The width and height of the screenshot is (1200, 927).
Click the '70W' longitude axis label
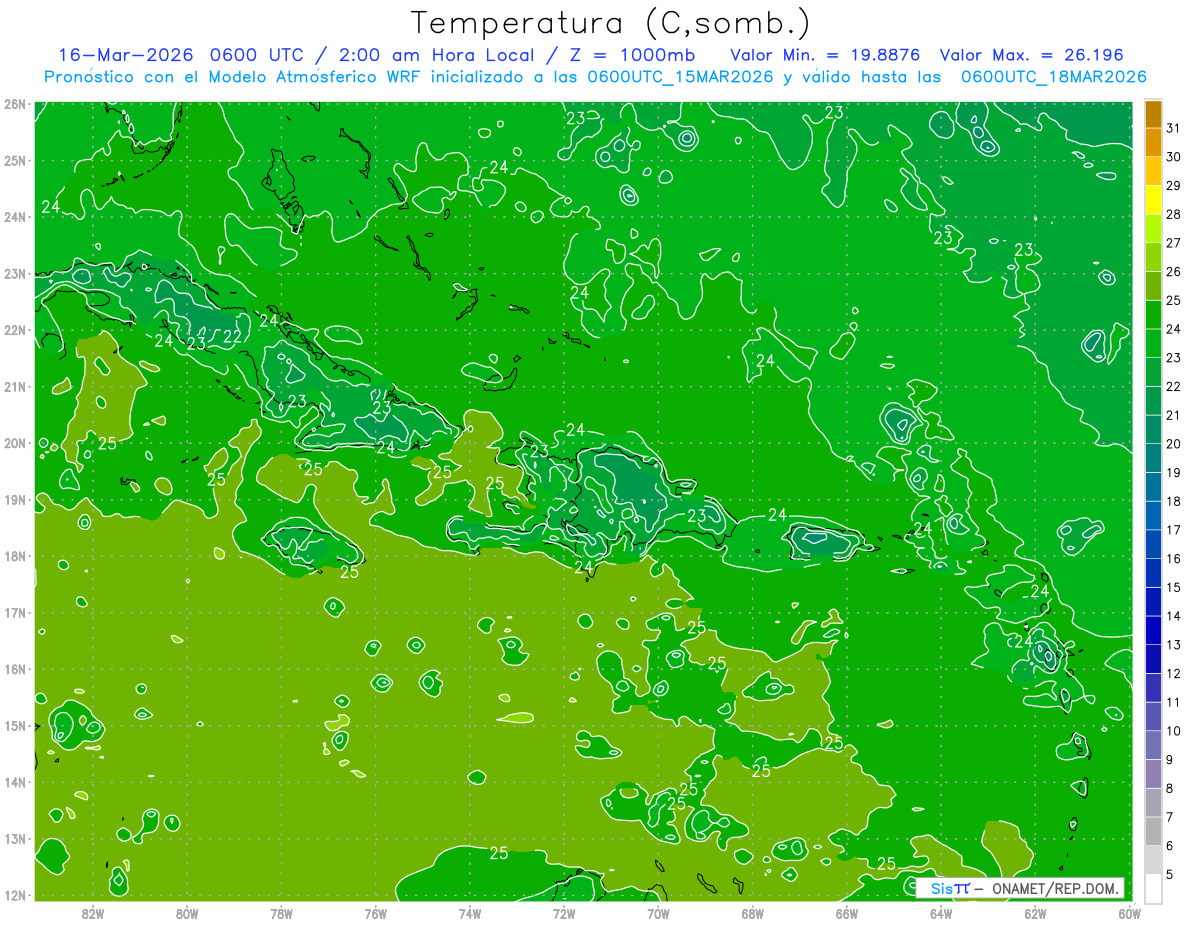point(658,913)
